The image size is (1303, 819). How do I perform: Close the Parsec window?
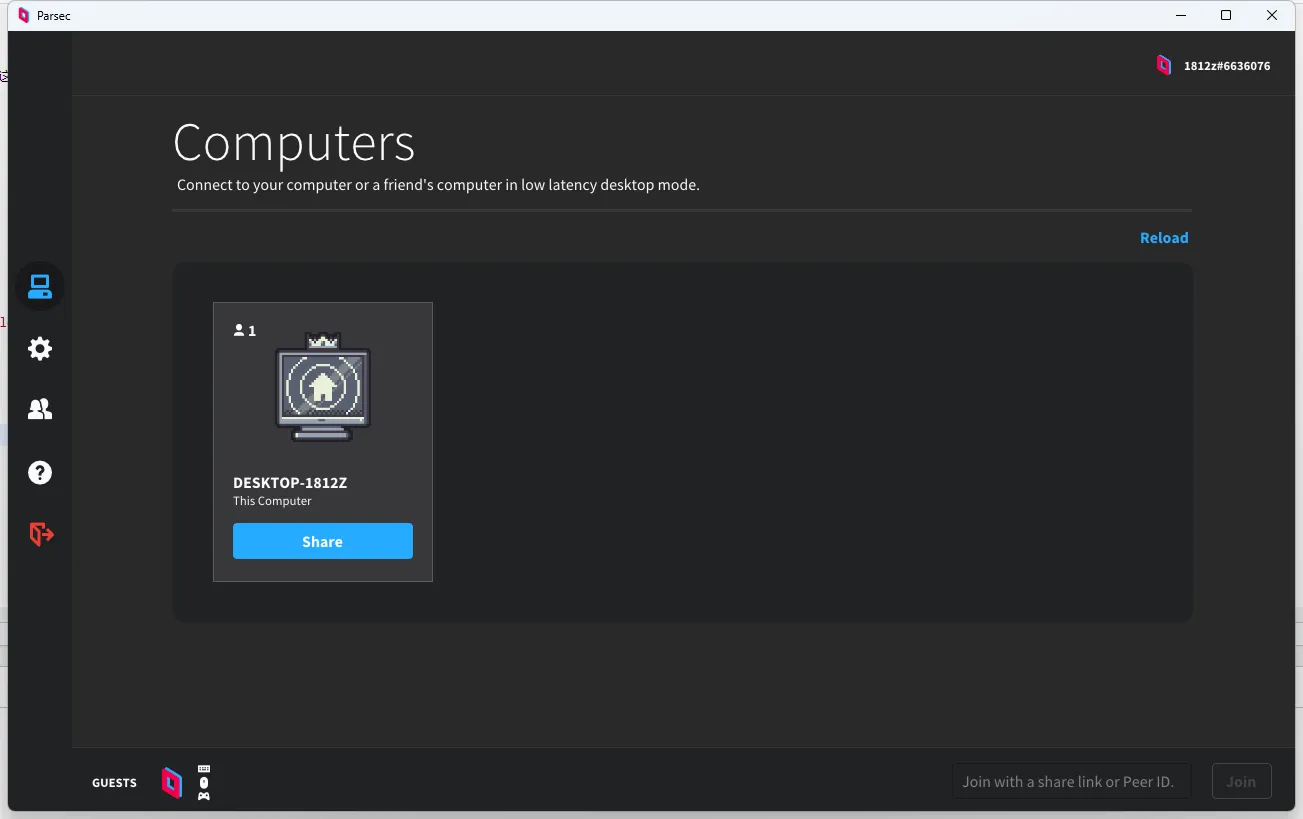pyautogui.click(x=1272, y=15)
